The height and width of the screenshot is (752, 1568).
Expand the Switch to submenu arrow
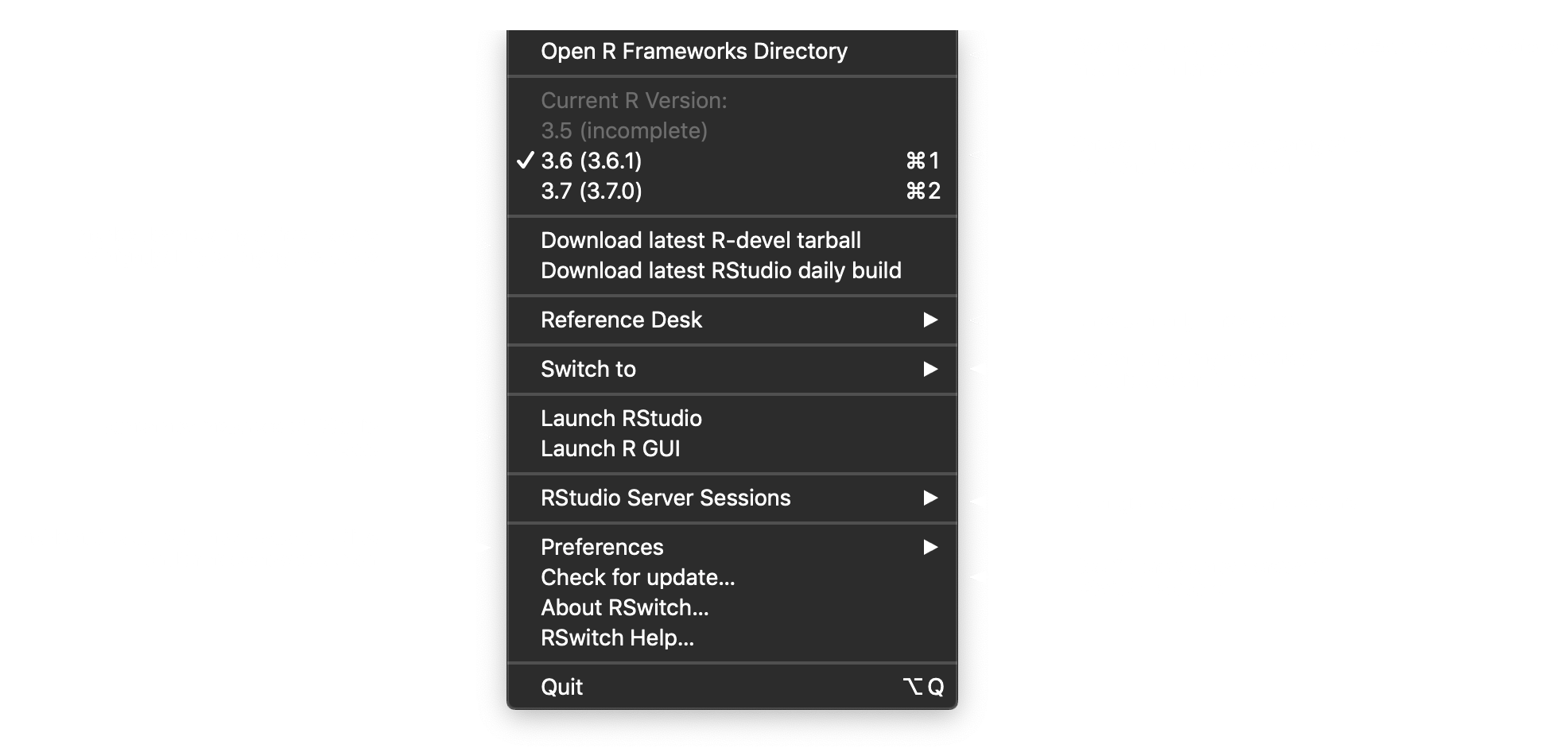pyautogui.click(x=930, y=369)
